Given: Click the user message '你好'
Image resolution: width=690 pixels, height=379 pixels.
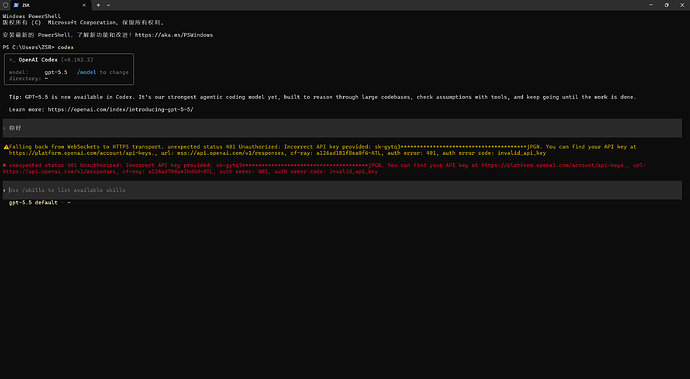Looking at the screenshot, I should click(x=15, y=128).
